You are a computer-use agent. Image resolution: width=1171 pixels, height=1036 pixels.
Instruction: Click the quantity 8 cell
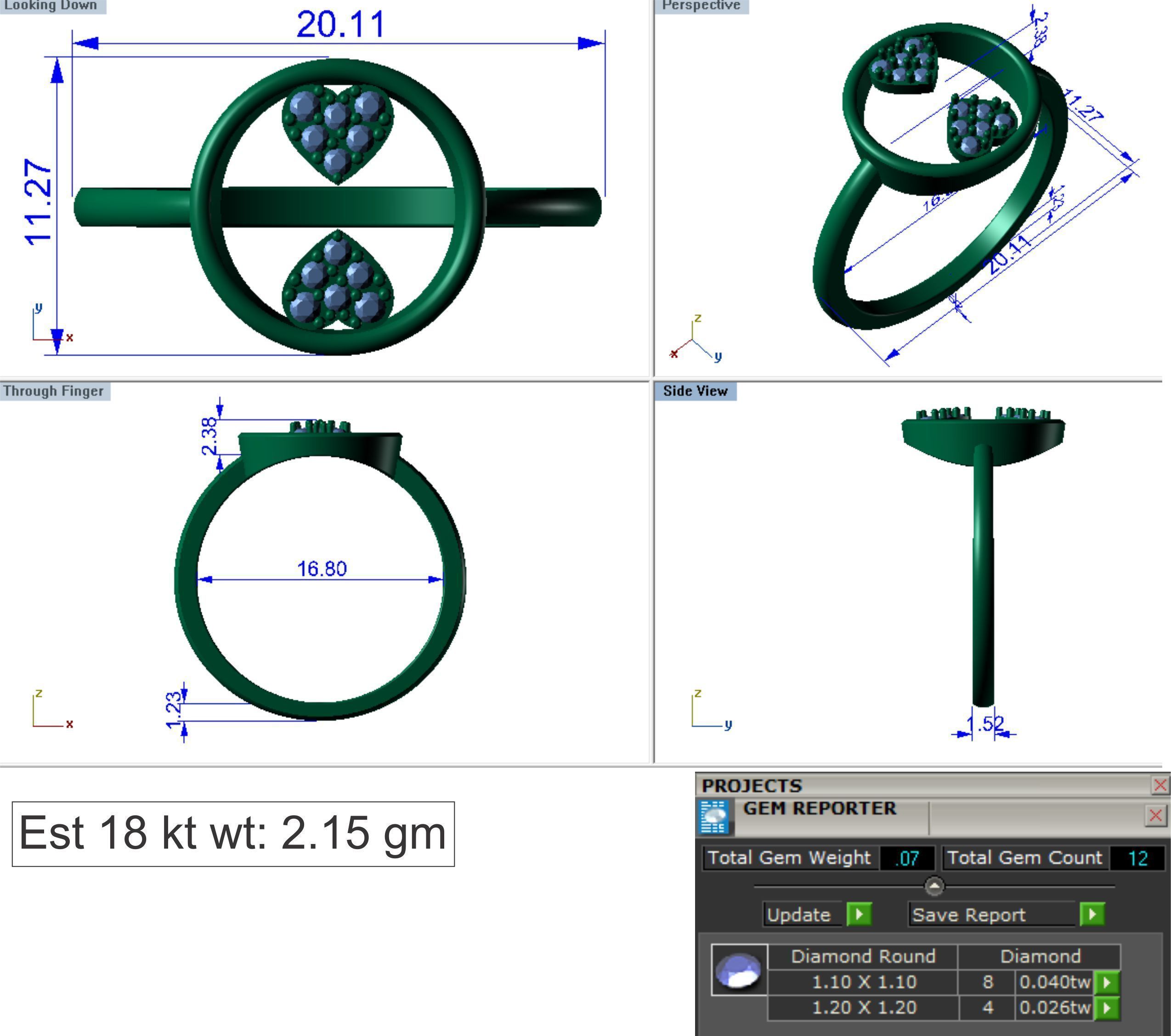pos(988,982)
